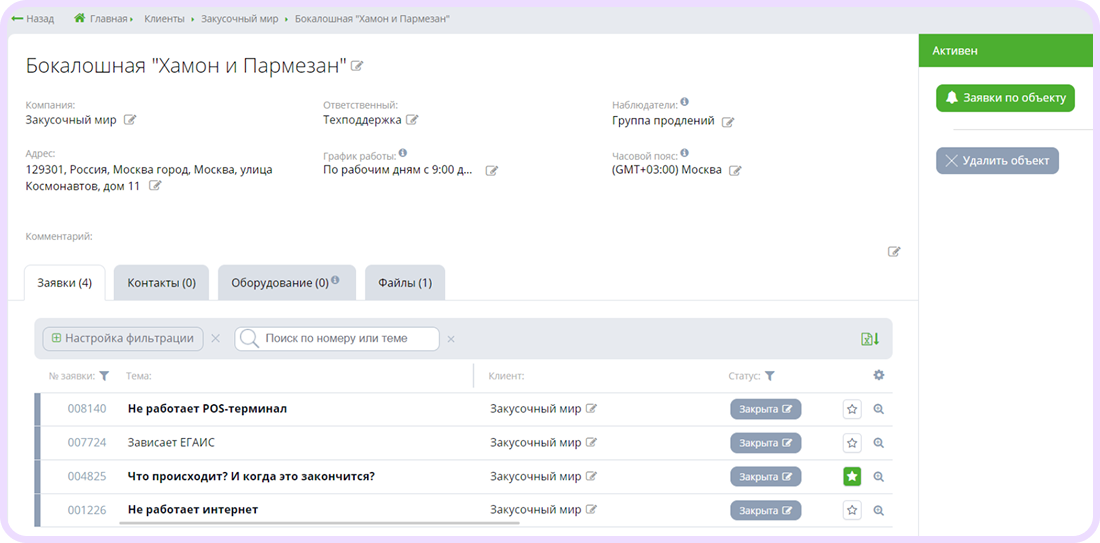This screenshot has width=1100, height=543.
Task: Change the Закрыта status of ticket 001226
Action: click(765, 510)
